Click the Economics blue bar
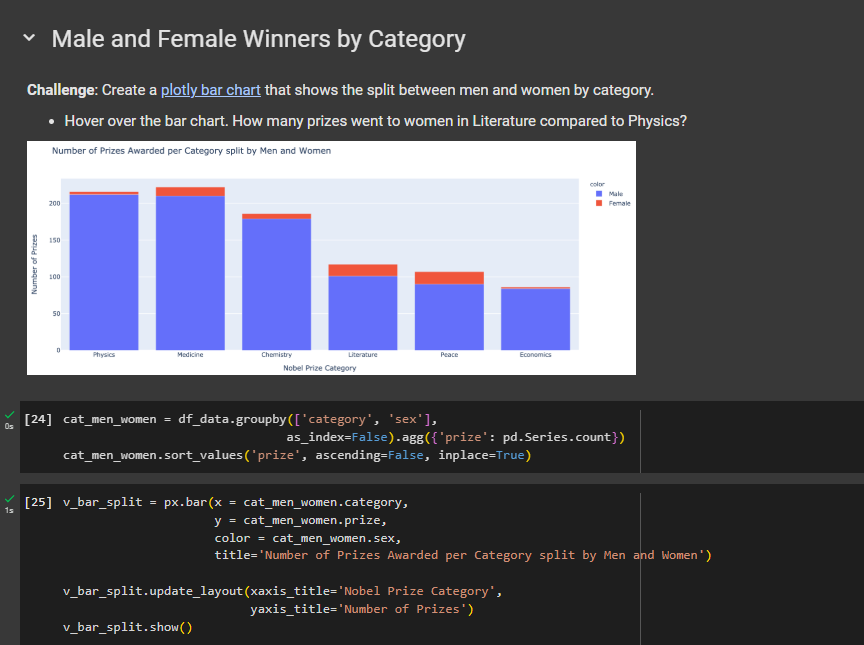This screenshot has width=864, height=645. pos(536,319)
